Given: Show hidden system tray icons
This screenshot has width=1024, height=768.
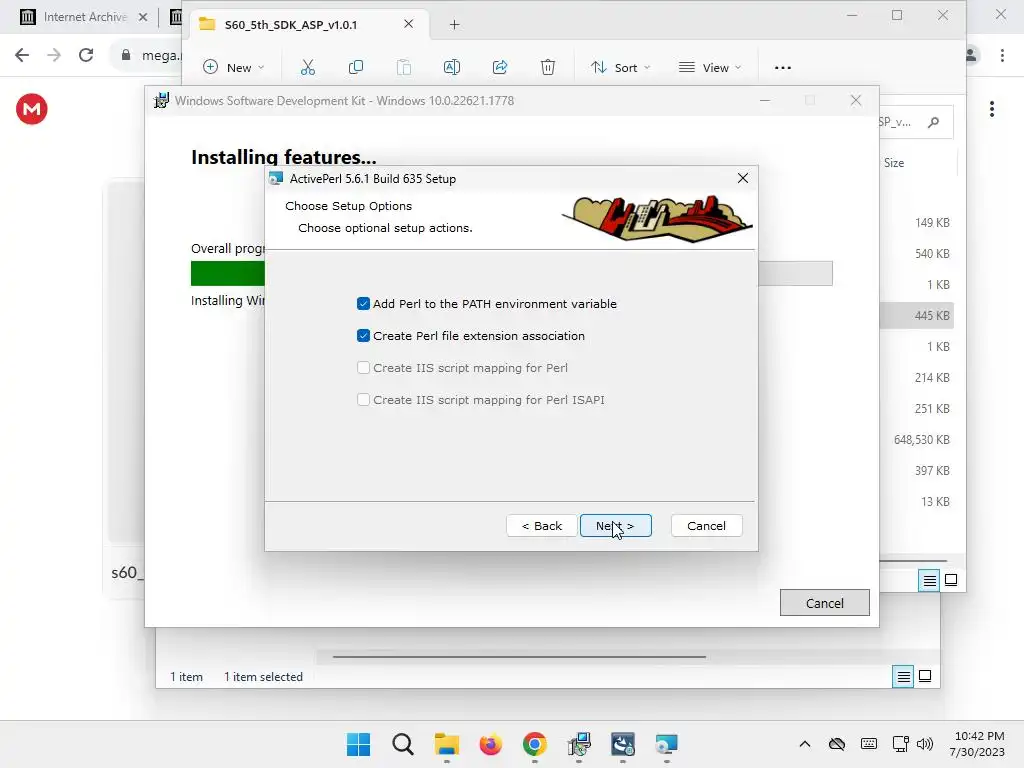Looking at the screenshot, I should pyautogui.click(x=805, y=744).
